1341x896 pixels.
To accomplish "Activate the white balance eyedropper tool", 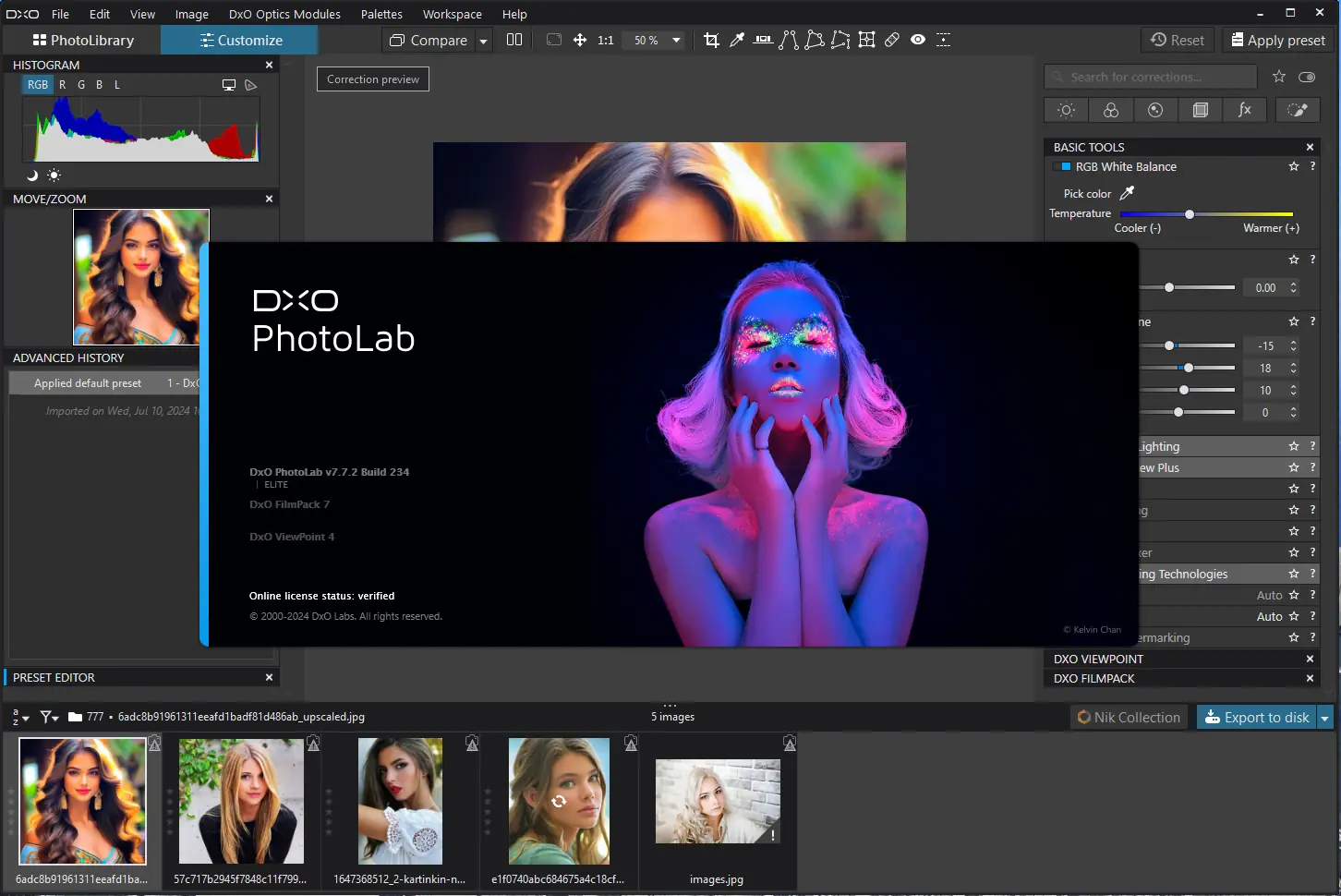I will click(x=737, y=40).
